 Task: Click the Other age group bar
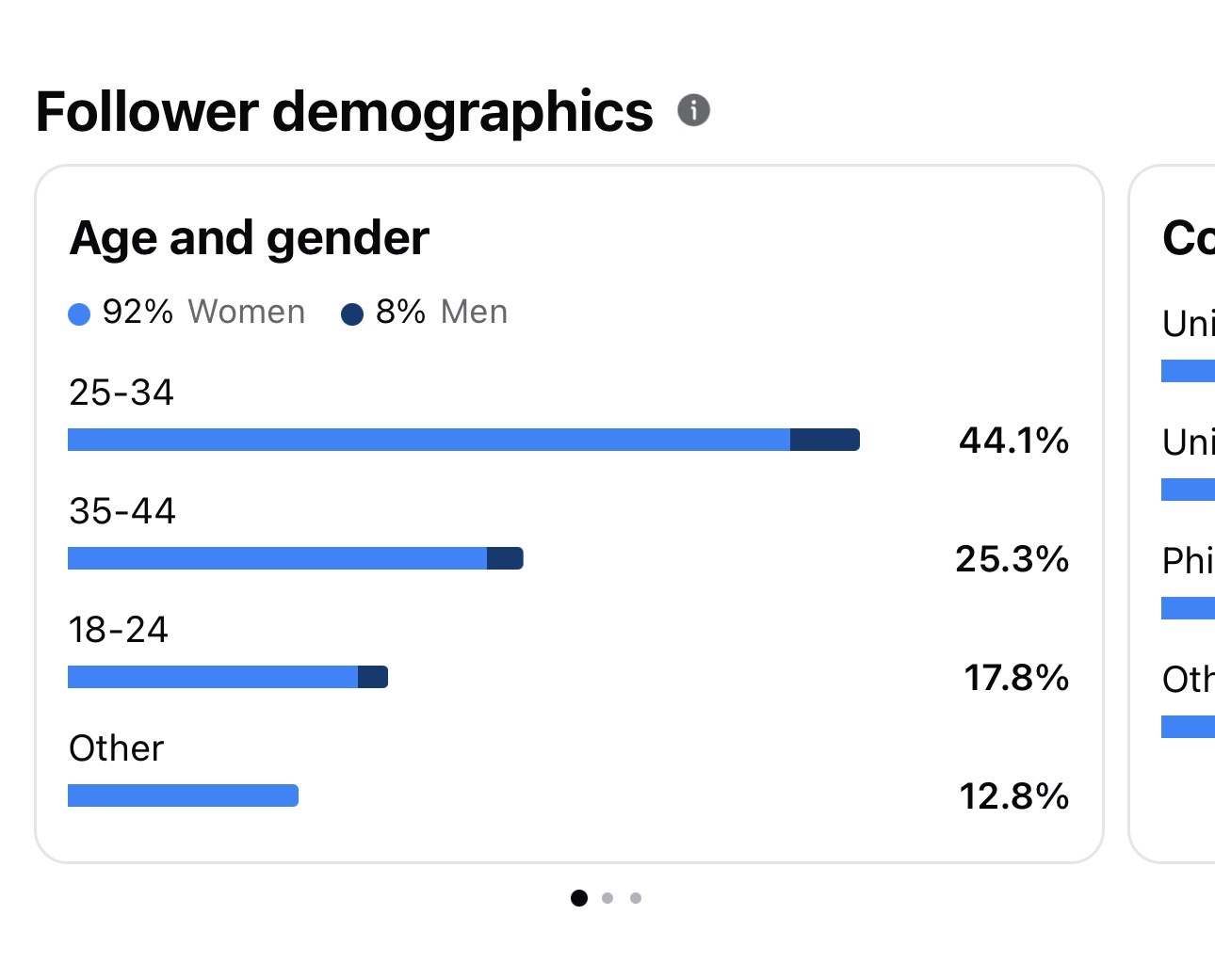[183, 795]
